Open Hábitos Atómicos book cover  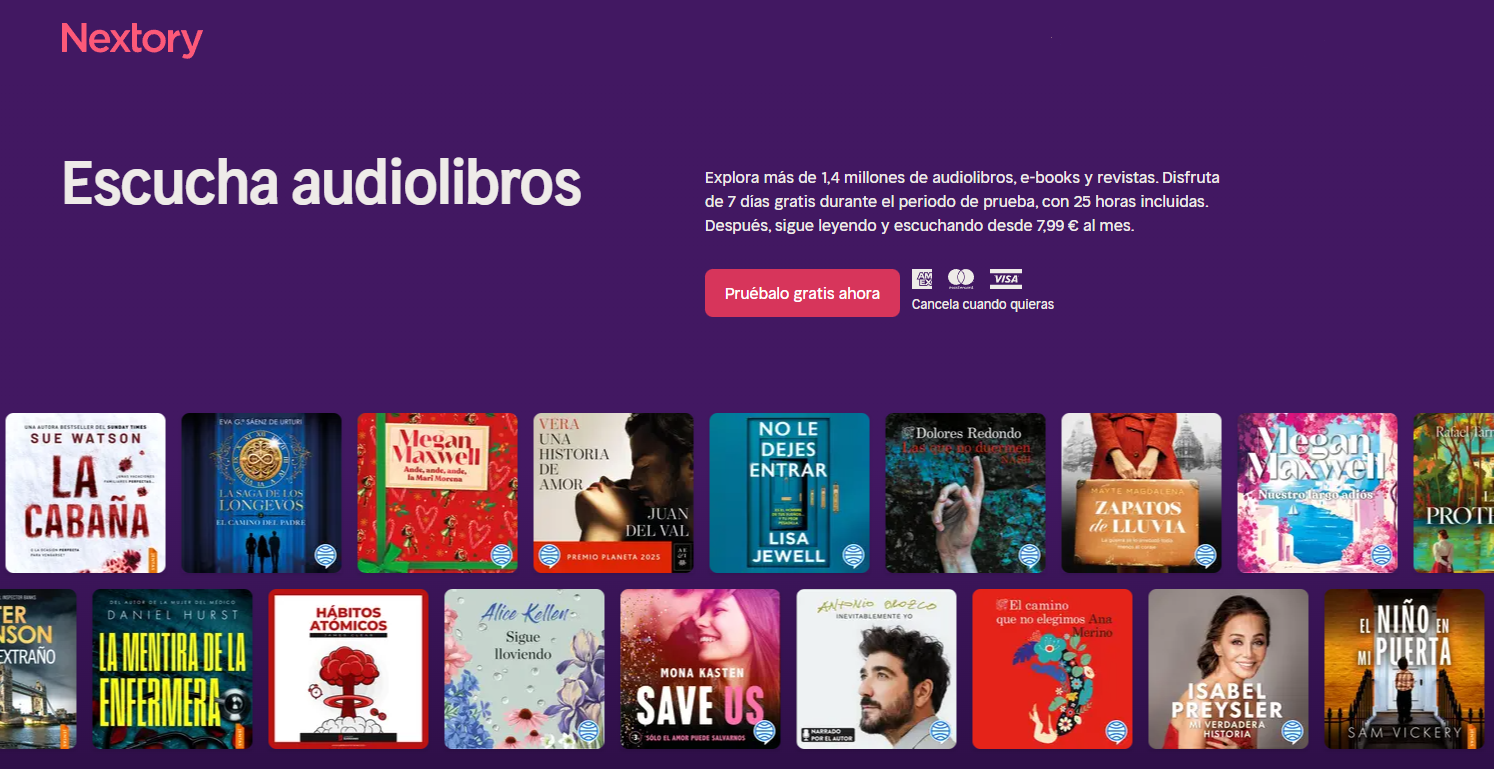pyautogui.click(x=349, y=669)
